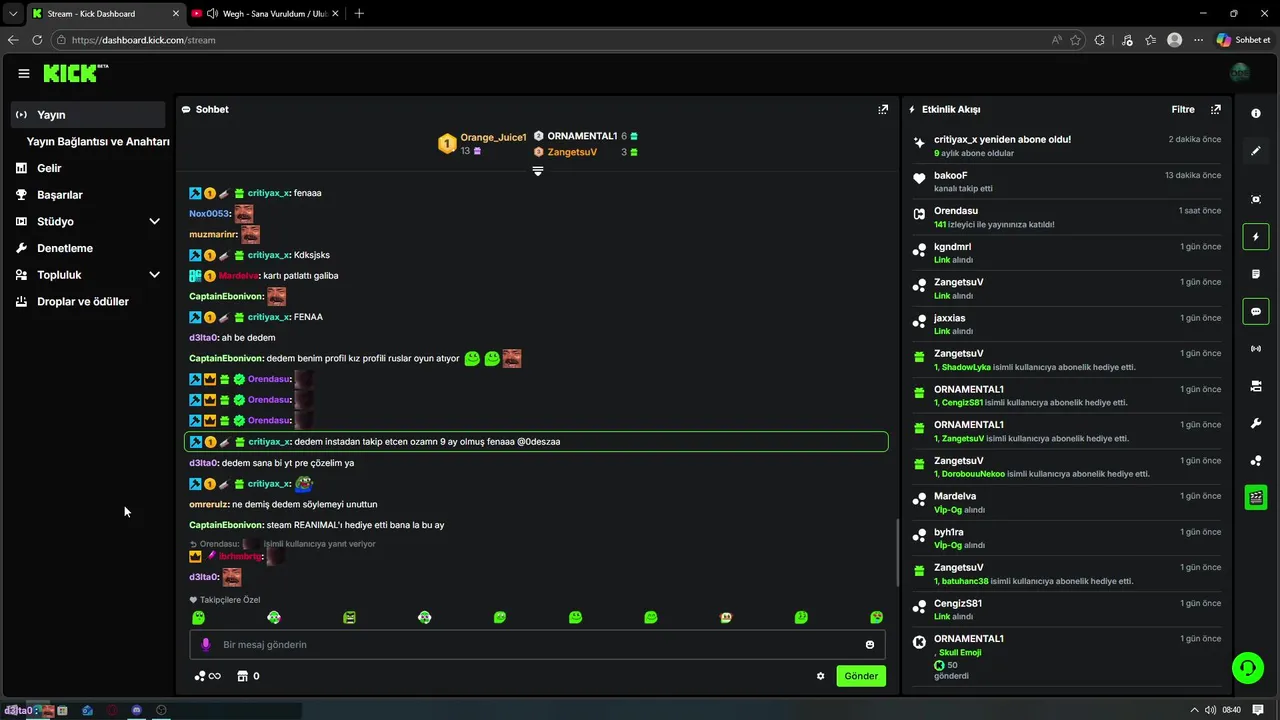Select the highlighted critiyax_x 9 ay message
The width and height of the screenshot is (1280, 720).
pyautogui.click(x=536, y=441)
